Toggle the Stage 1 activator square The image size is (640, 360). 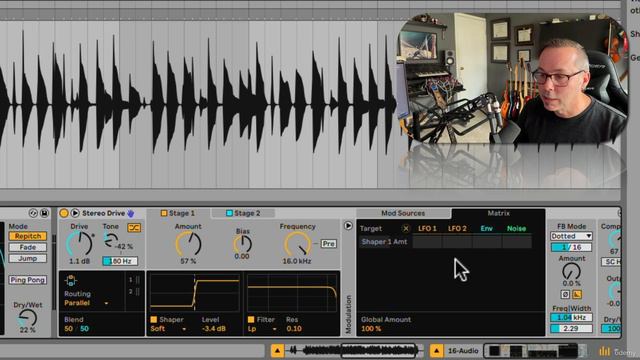pos(164,213)
